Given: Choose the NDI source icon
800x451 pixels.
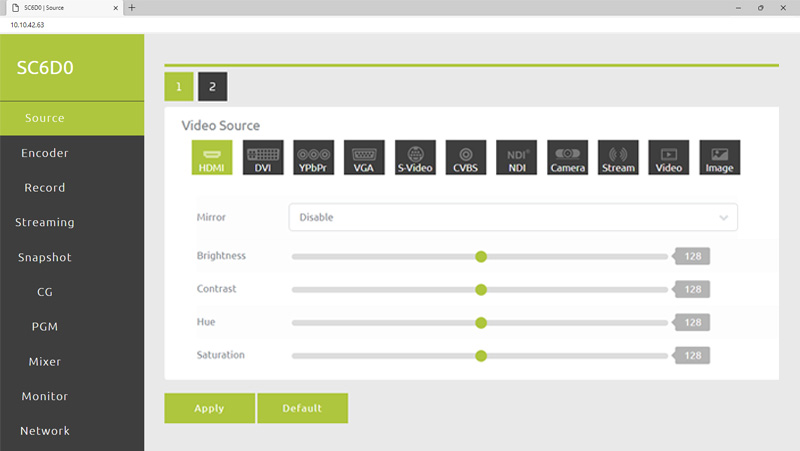Looking at the screenshot, I should (x=516, y=158).
